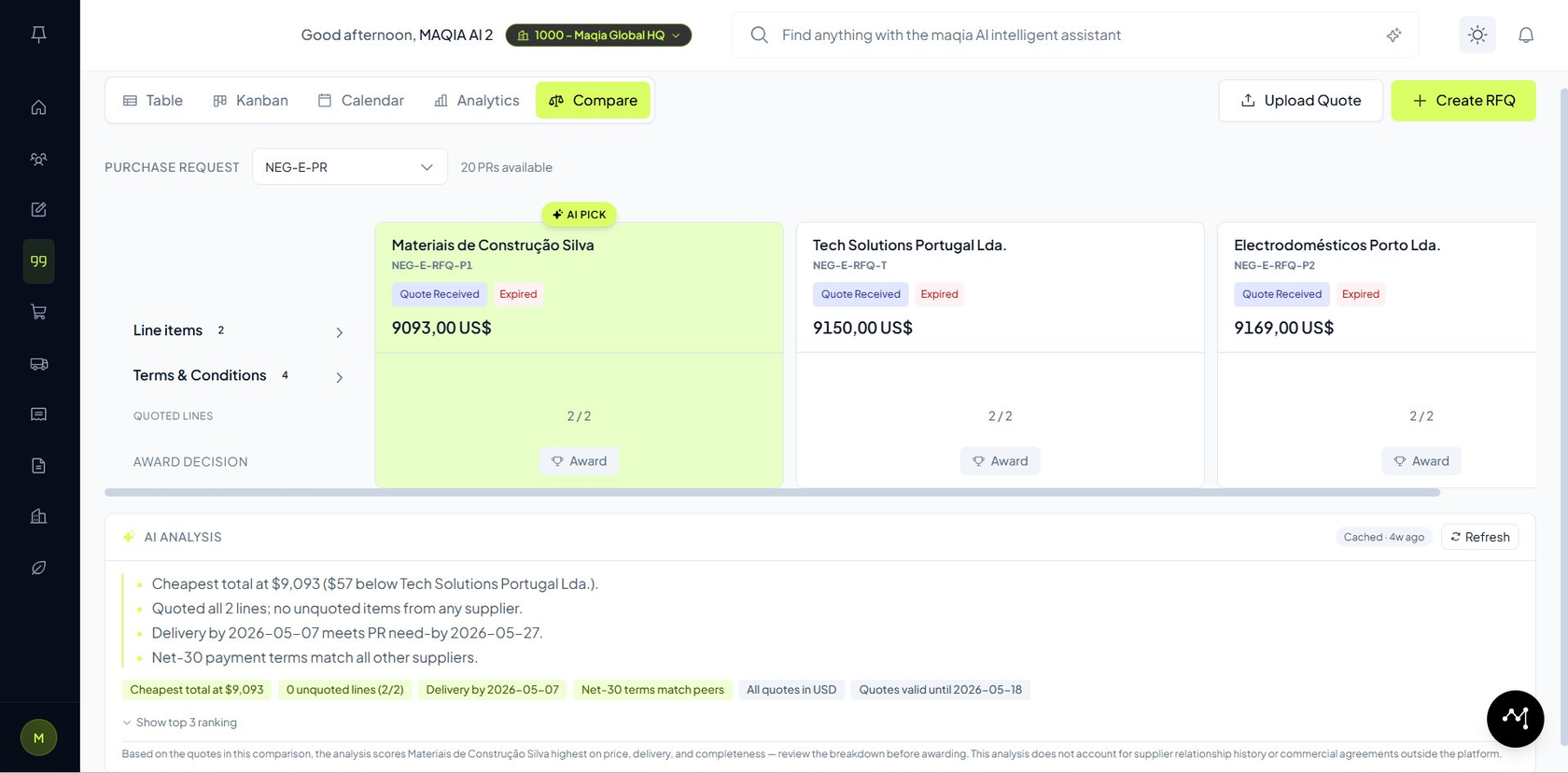Click the Net-30 terms match peers chip
The width and height of the screenshot is (1568, 773).
coord(652,690)
